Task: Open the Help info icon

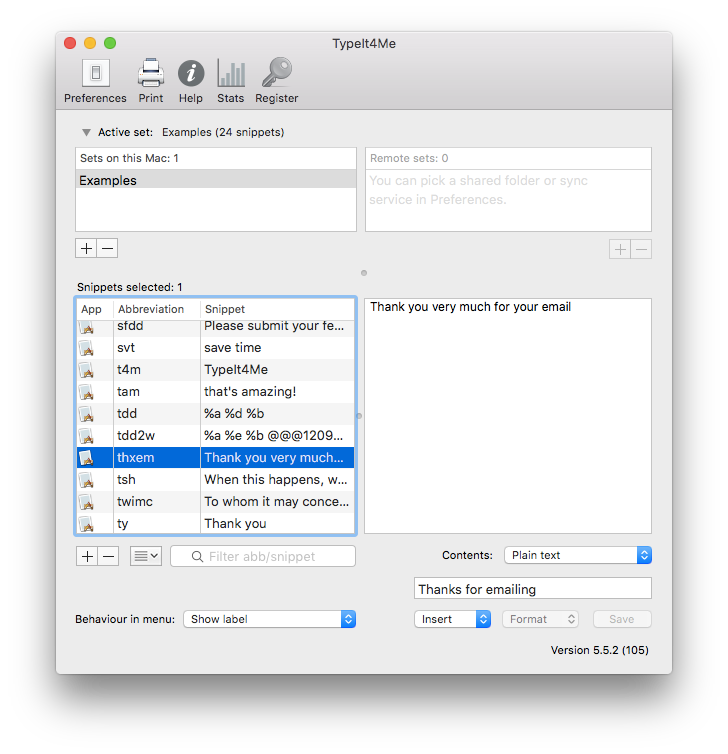Action: (191, 73)
